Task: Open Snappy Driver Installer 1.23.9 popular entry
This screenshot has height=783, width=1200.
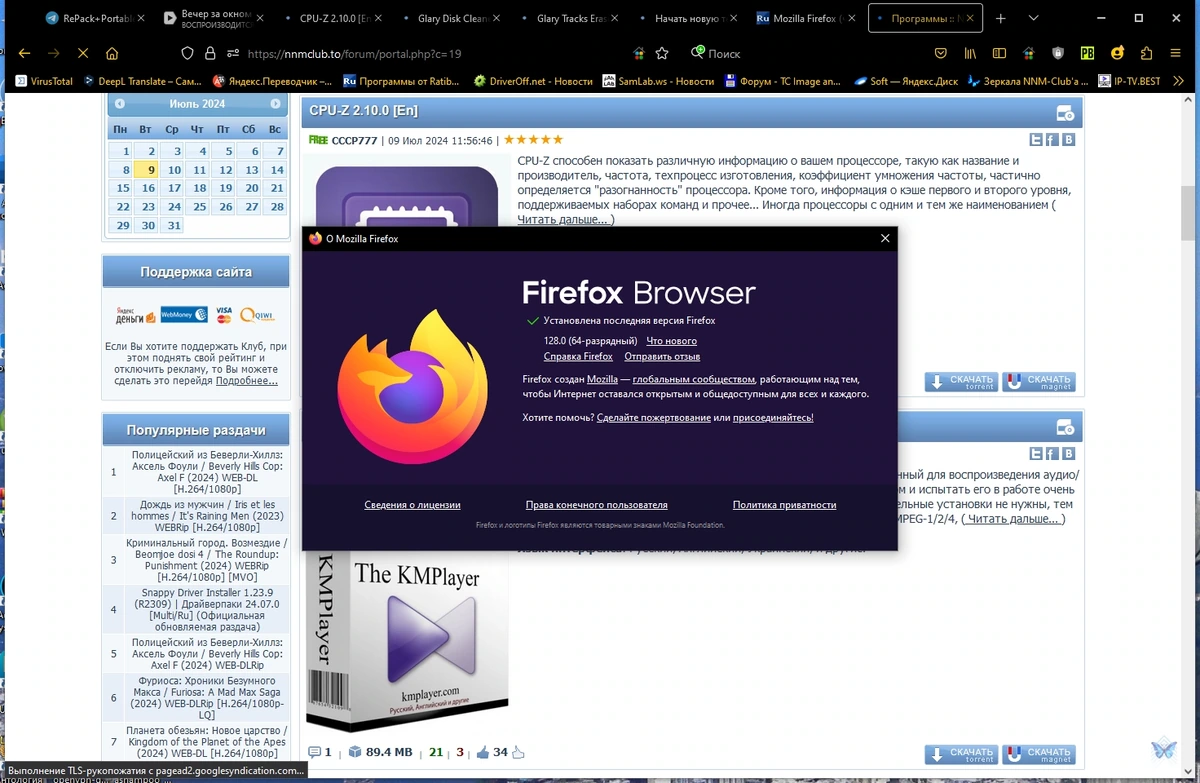Action: (x=209, y=609)
